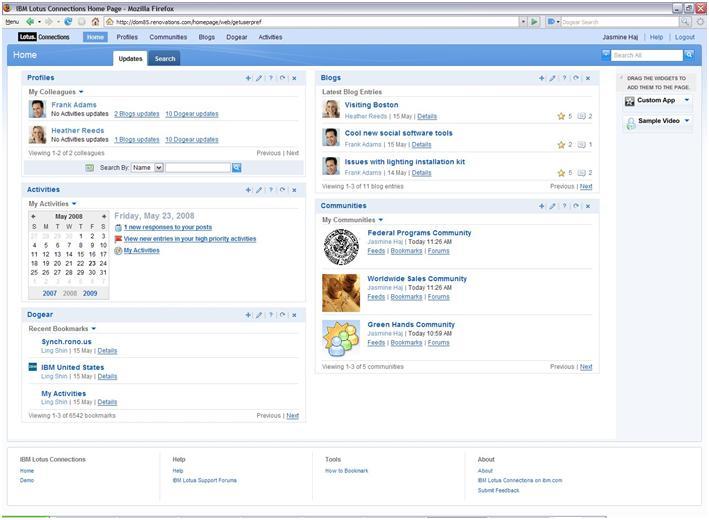
Task: Open the Profiles navigation item
Action: [127, 37]
